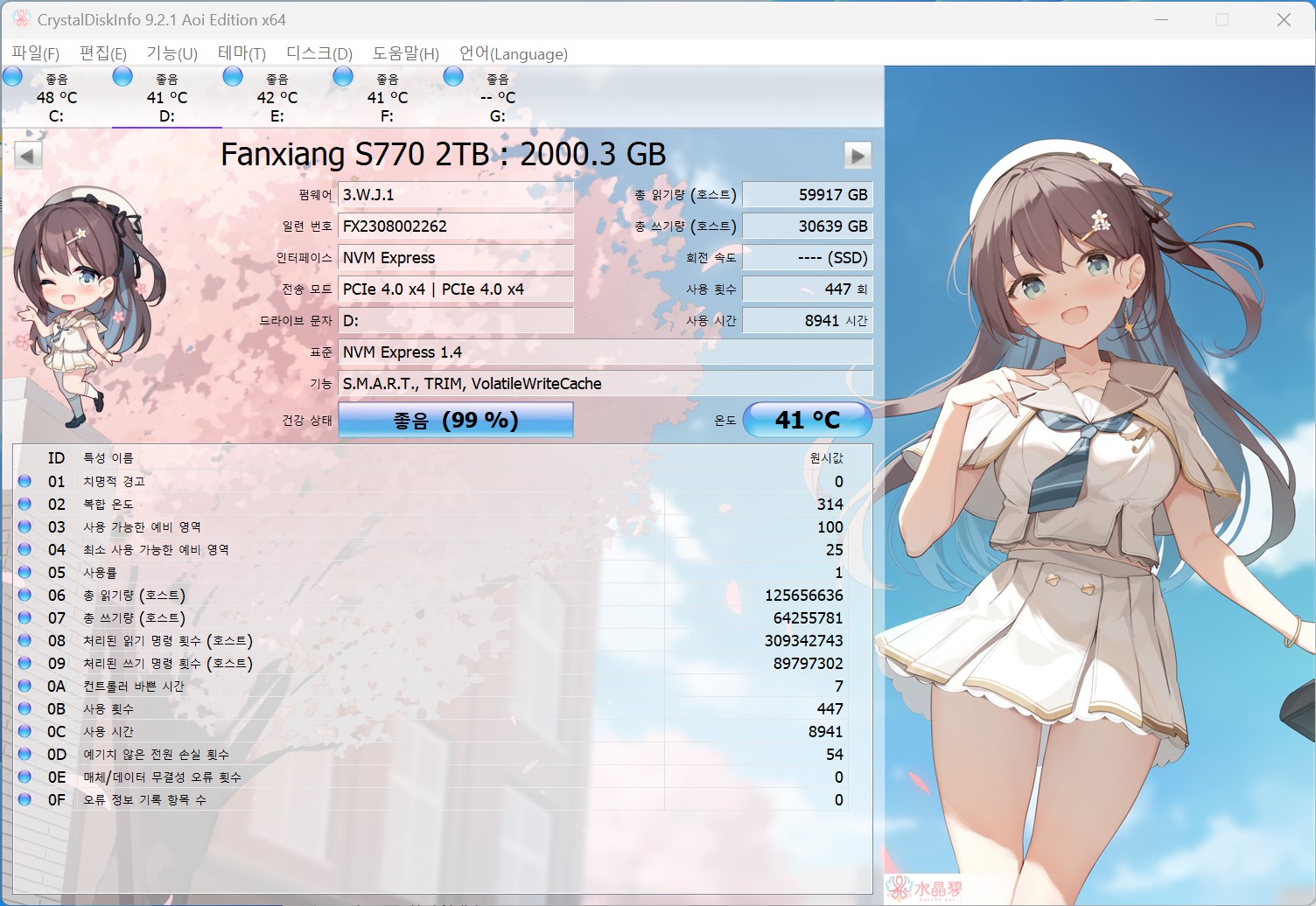The image size is (1316, 906).
Task: Click status dot of attribute 0F
Action: tap(24, 799)
